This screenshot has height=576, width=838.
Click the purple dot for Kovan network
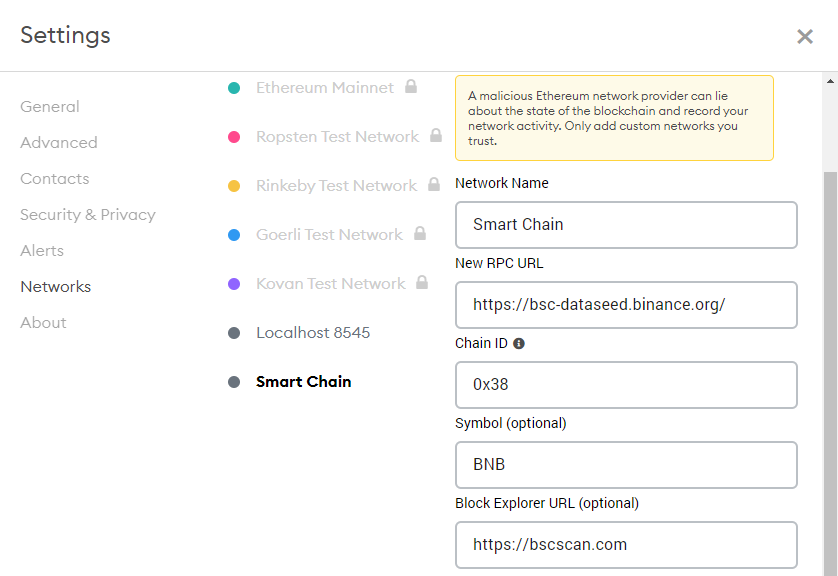click(x=234, y=284)
